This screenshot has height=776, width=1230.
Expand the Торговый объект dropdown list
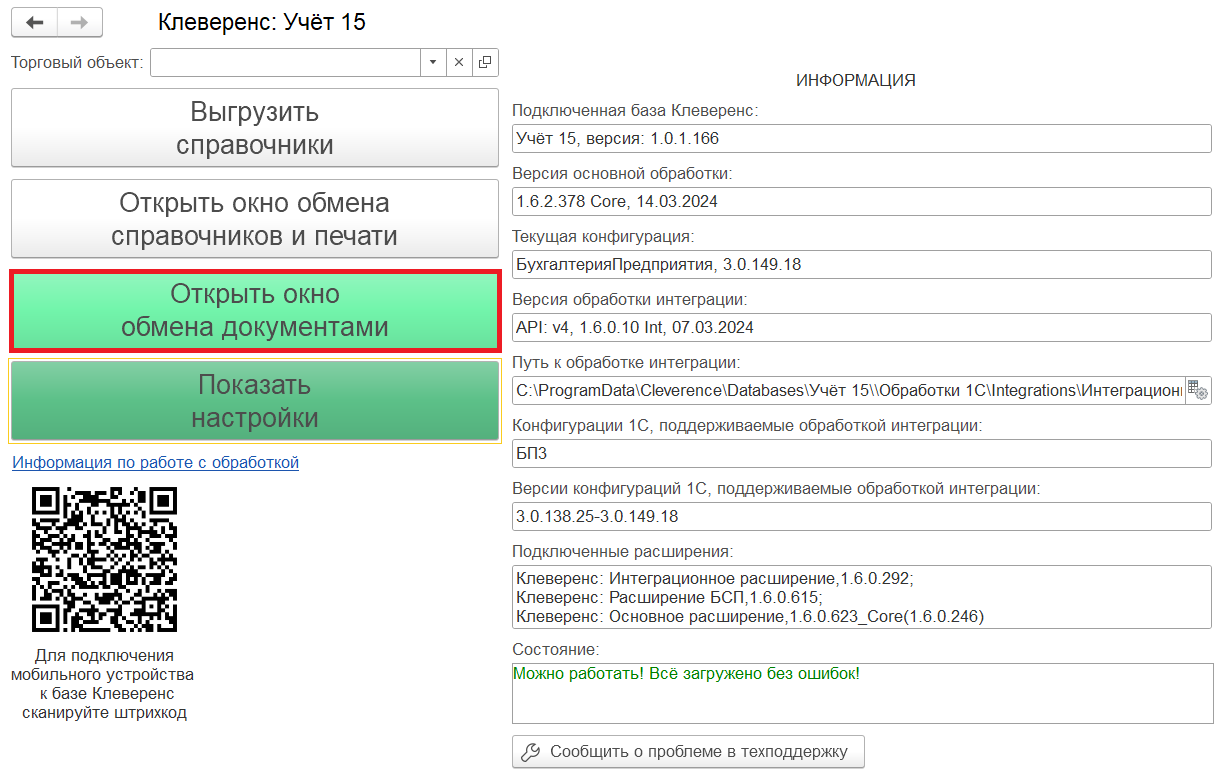(433, 62)
